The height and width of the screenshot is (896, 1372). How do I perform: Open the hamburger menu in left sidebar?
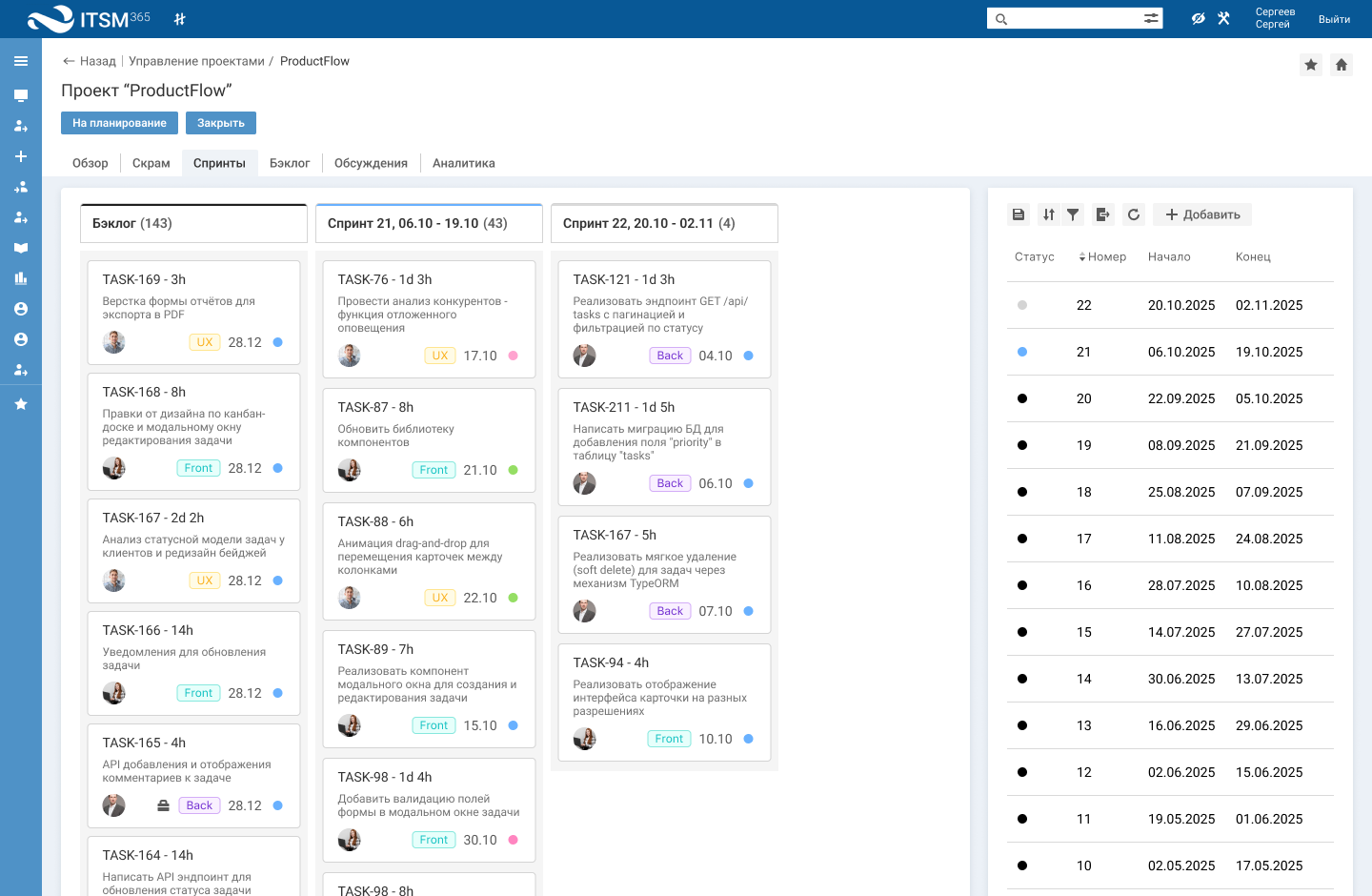tap(21, 61)
